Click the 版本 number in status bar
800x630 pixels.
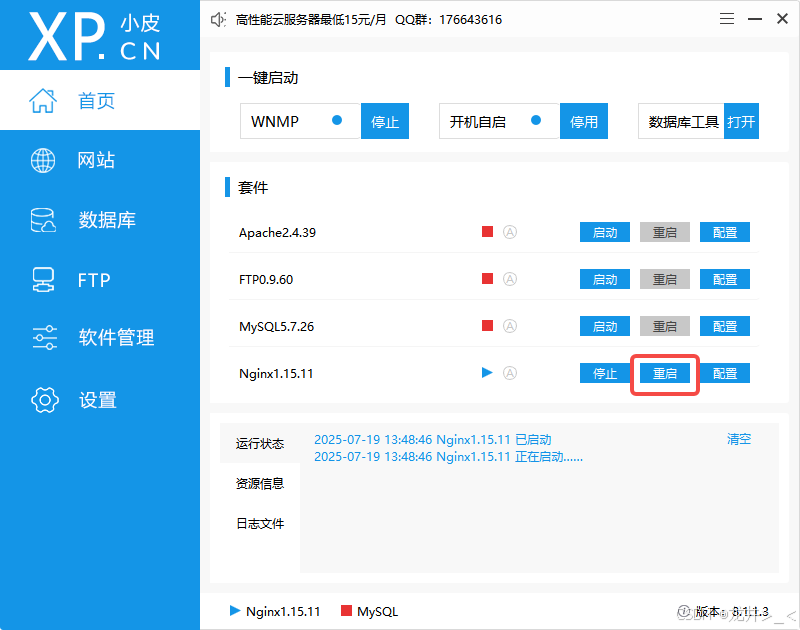pos(732,611)
